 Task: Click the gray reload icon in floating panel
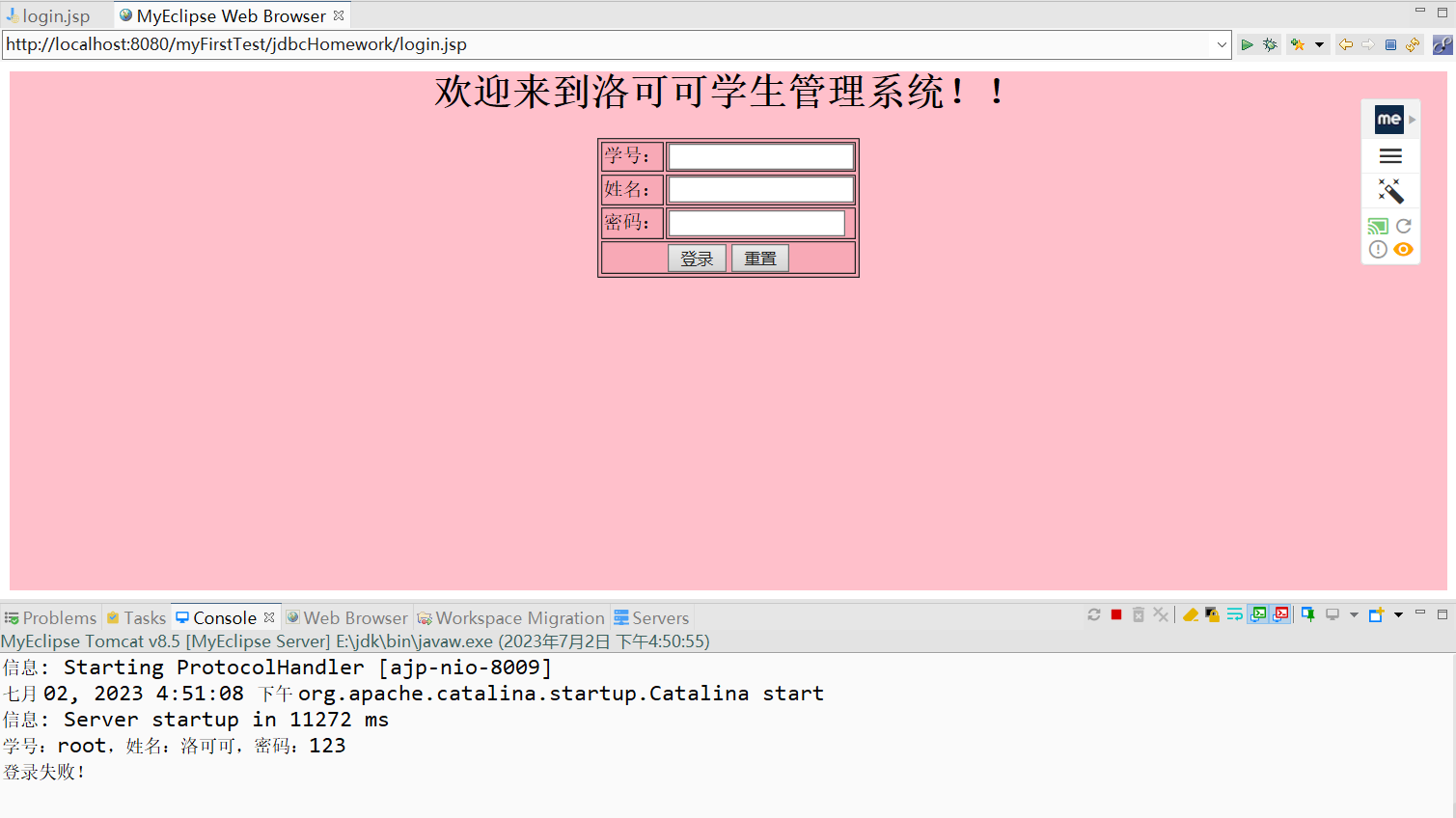point(1404,226)
